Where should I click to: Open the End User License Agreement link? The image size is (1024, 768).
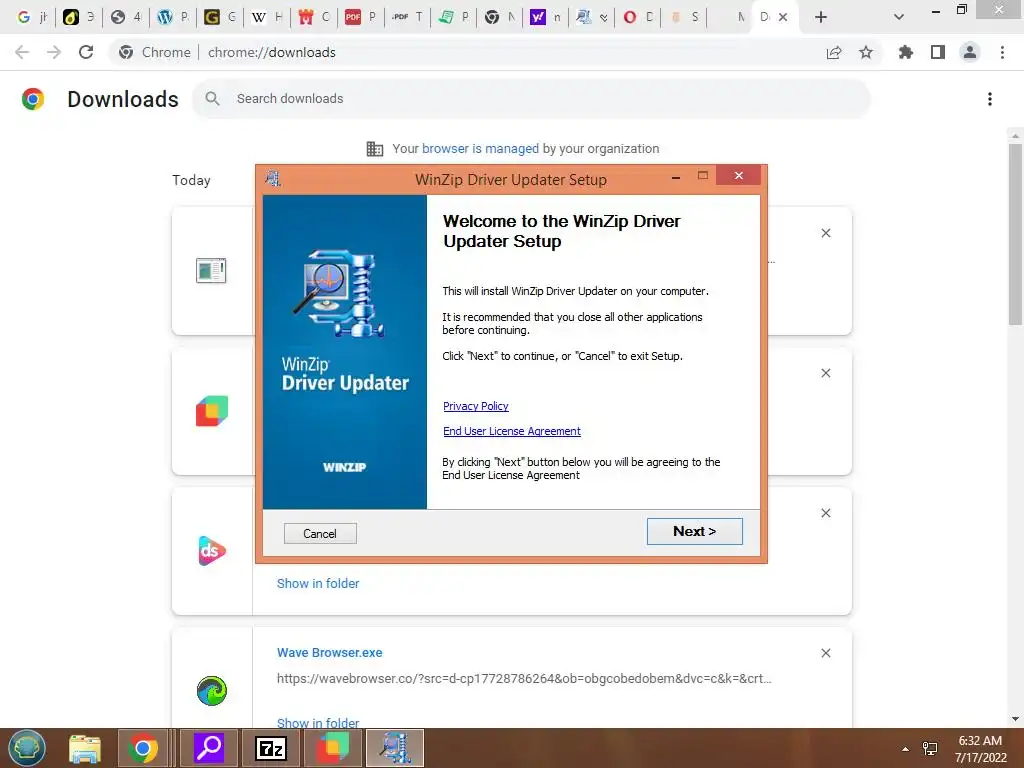click(511, 431)
